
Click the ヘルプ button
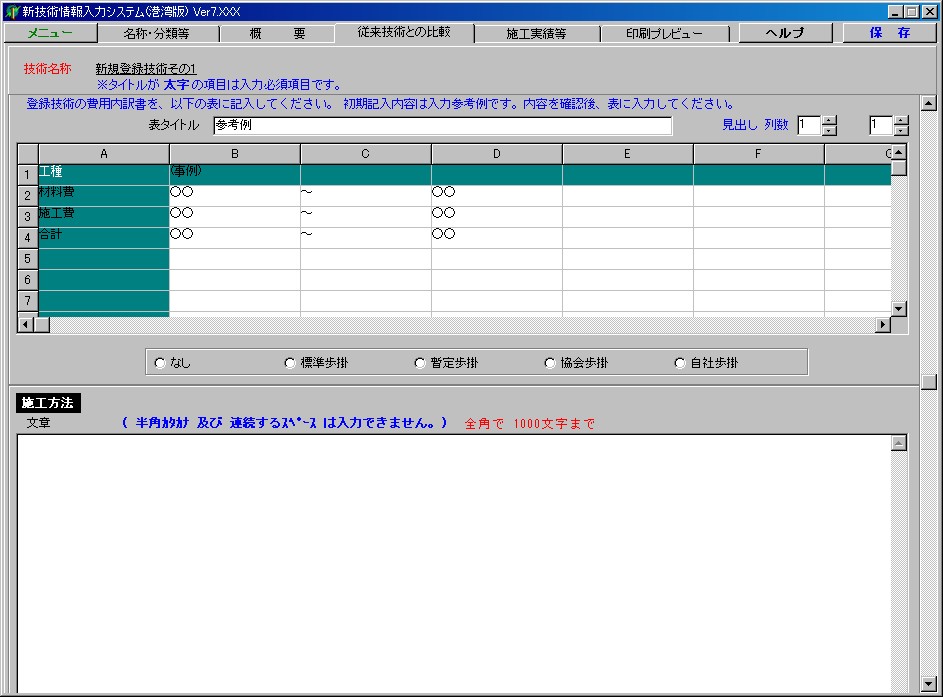coord(785,33)
